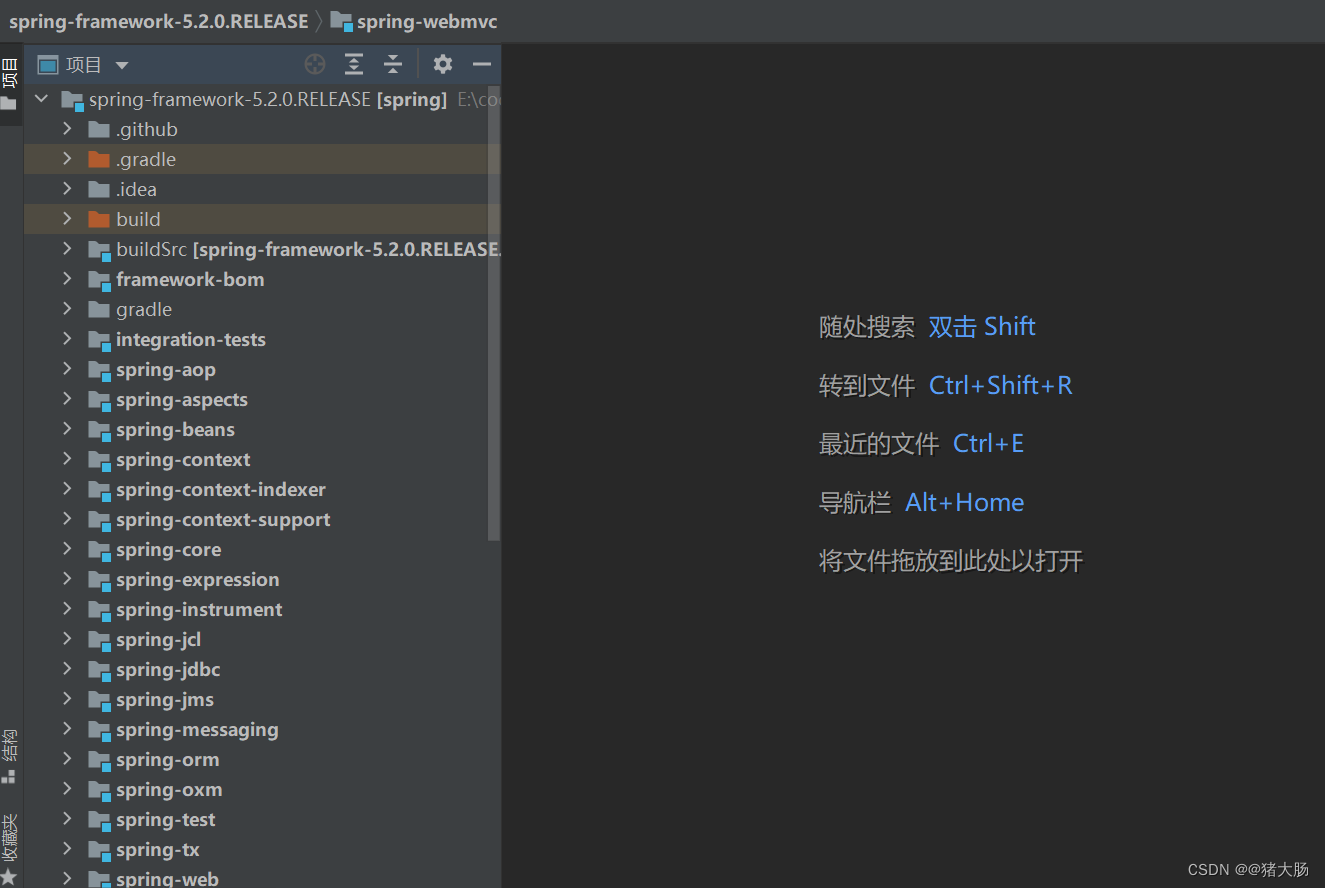Select the spring-jcl module

tap(262, 639)
